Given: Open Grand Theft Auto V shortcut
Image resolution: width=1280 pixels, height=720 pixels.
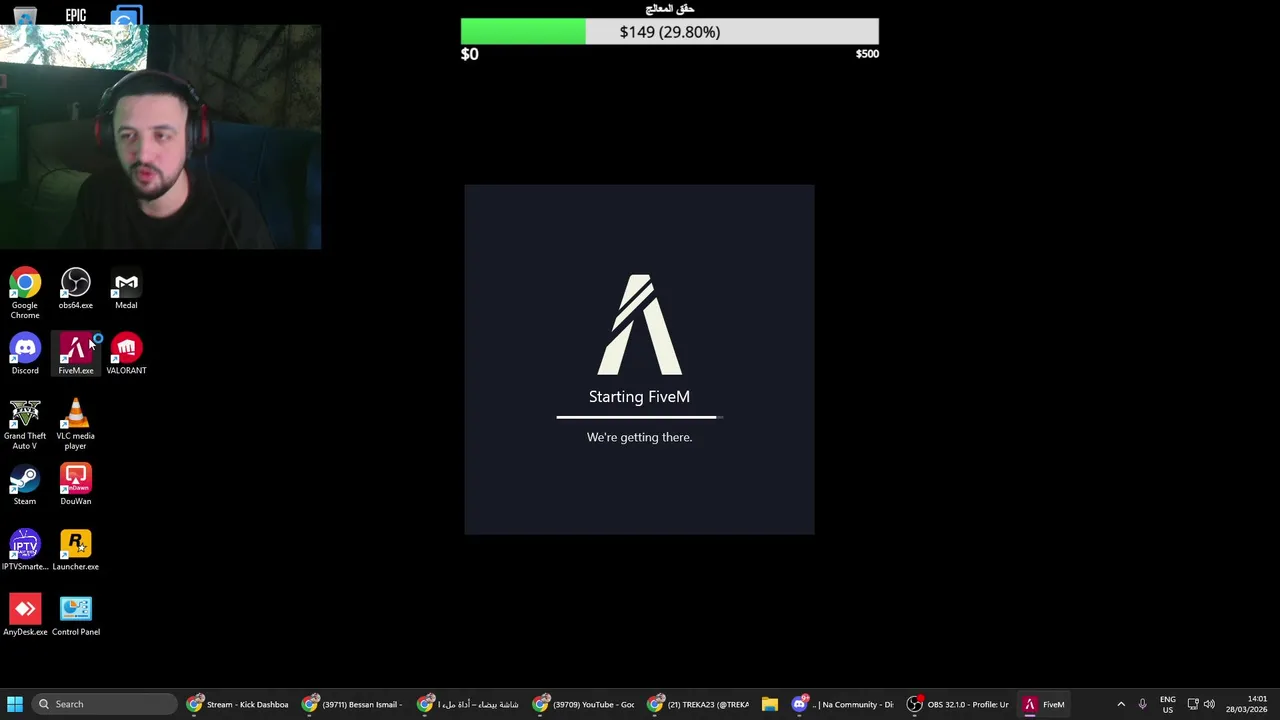Looking at the screenshot, I should click(25, 424).
